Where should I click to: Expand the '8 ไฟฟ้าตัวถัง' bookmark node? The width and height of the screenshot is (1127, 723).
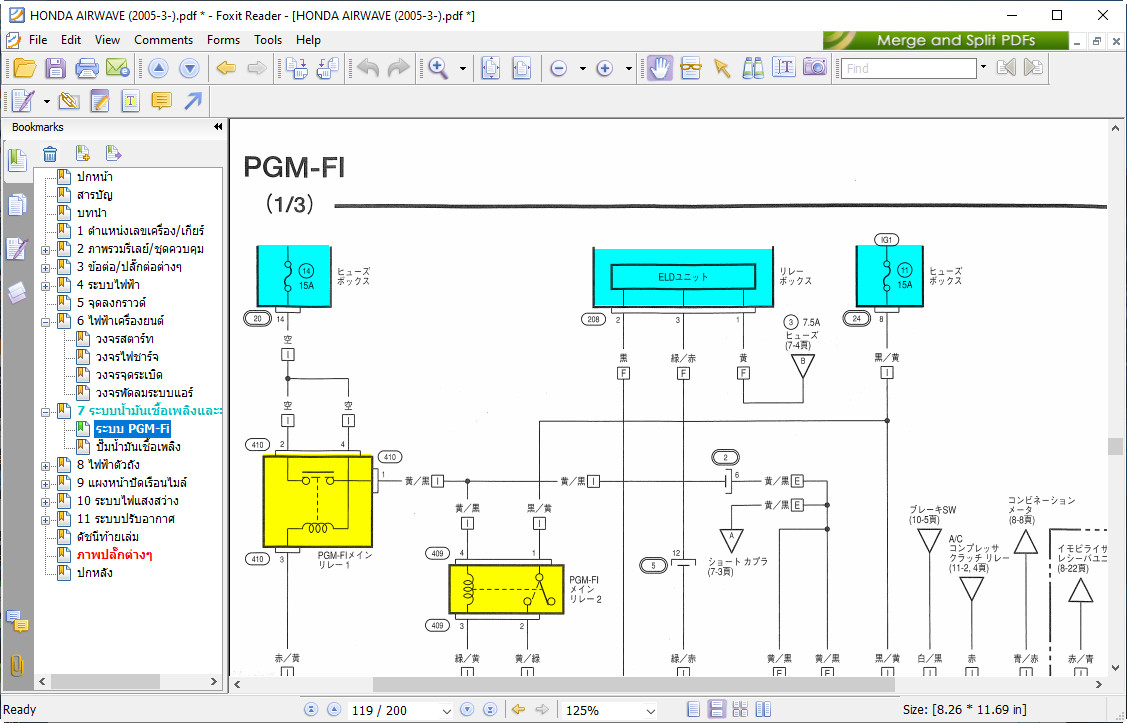pos(46,465)
